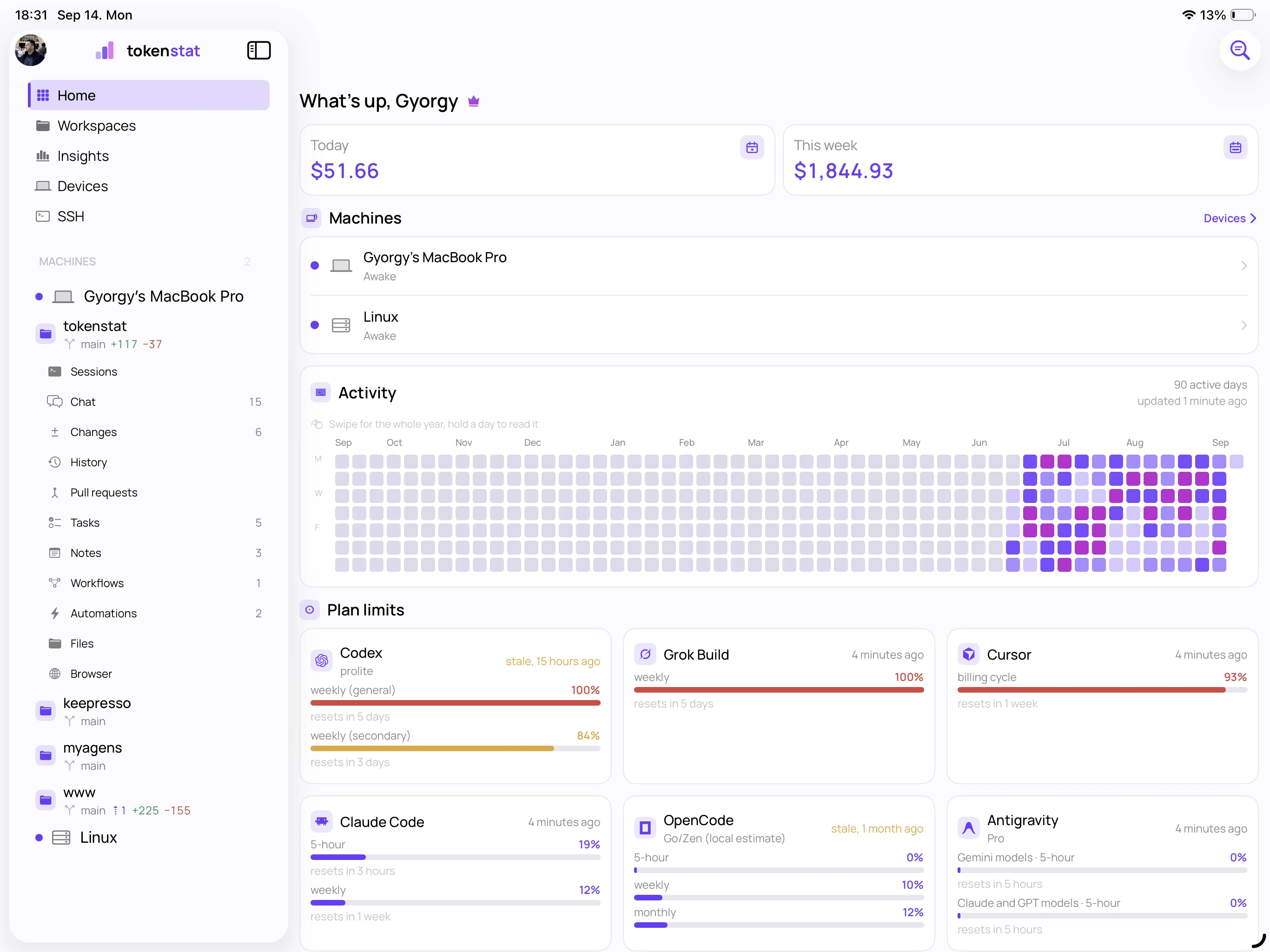Open the search magnifier button

1240,51
